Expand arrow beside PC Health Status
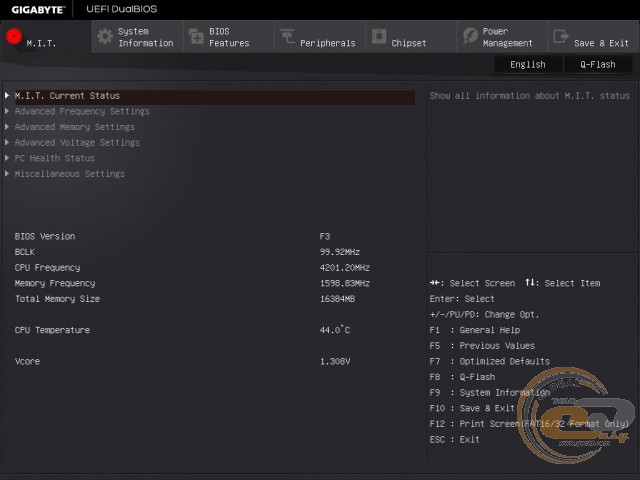This screenshot has height=480, width=640. coord(7,158)
